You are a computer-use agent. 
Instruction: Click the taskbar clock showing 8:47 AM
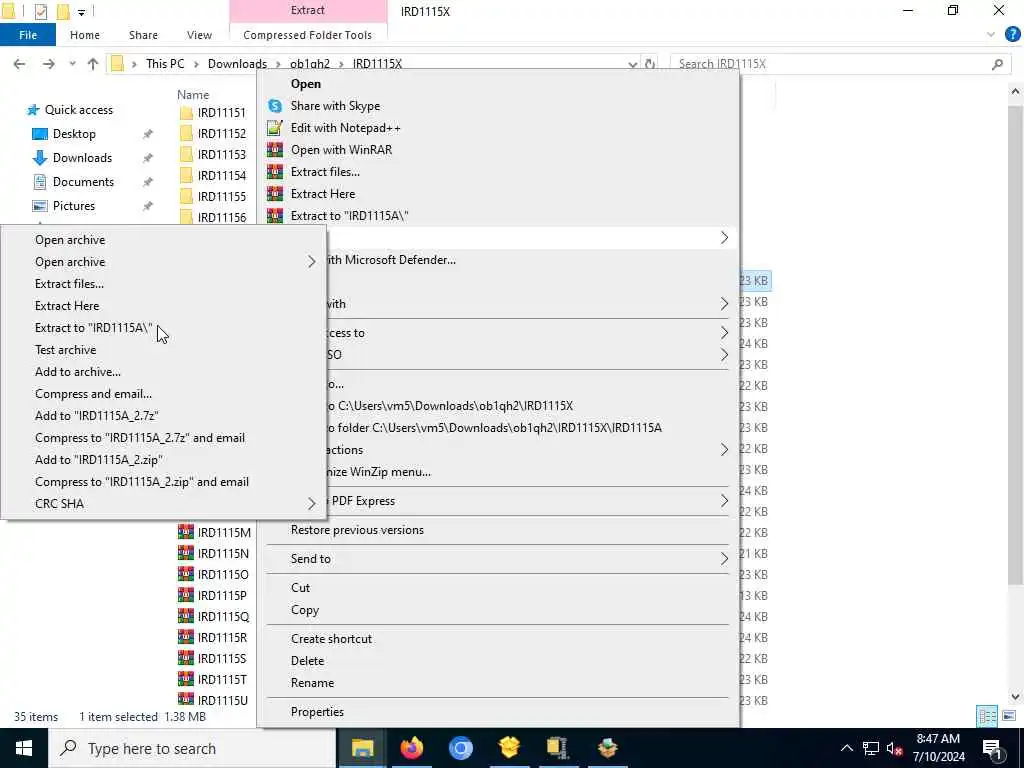coord(938,748)
